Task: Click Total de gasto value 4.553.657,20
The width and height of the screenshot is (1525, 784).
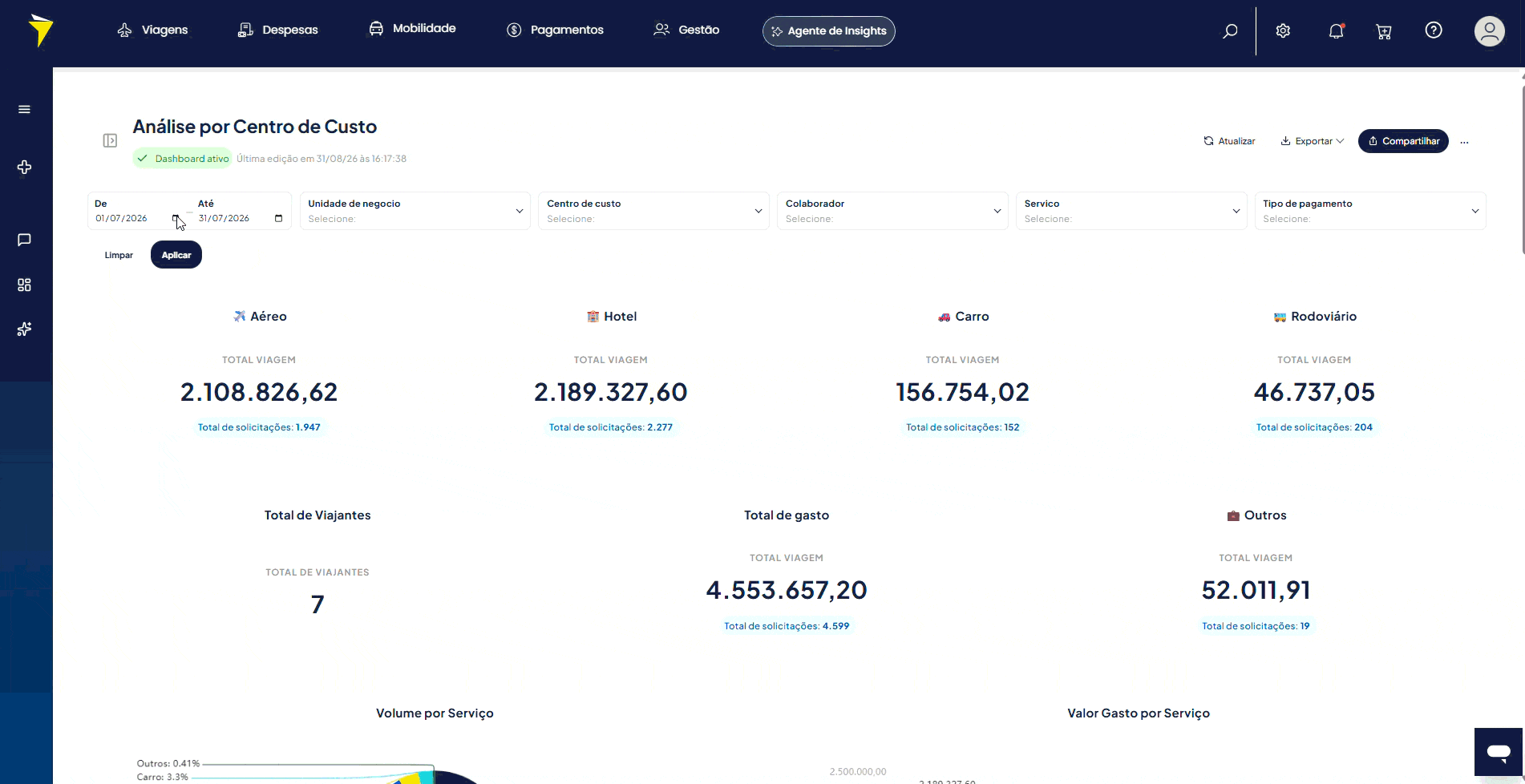Action: (x=787, y=590)
